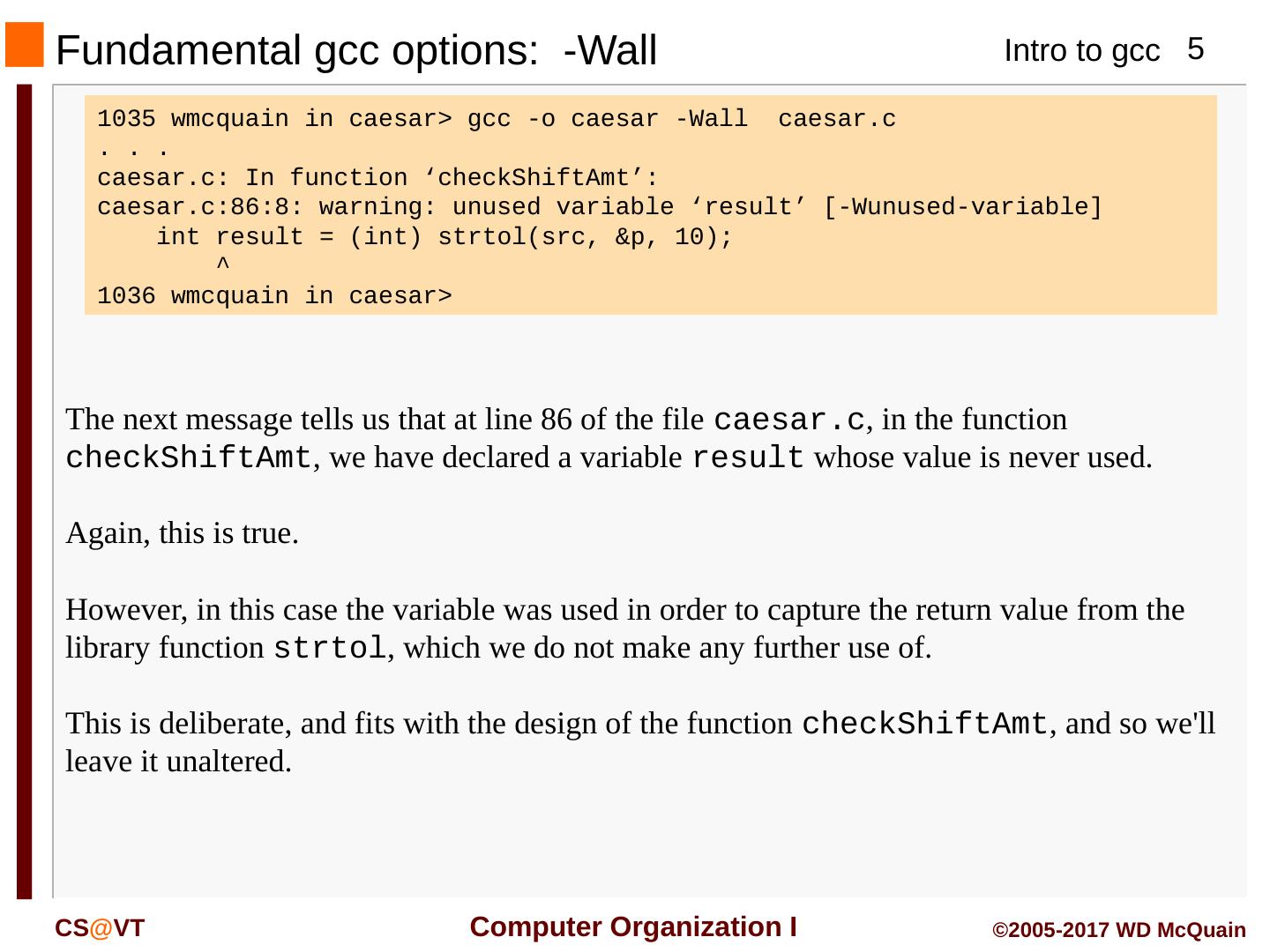
Task: Click the gcc -o caesar -Wall command line
Action: tap(497, 119)
